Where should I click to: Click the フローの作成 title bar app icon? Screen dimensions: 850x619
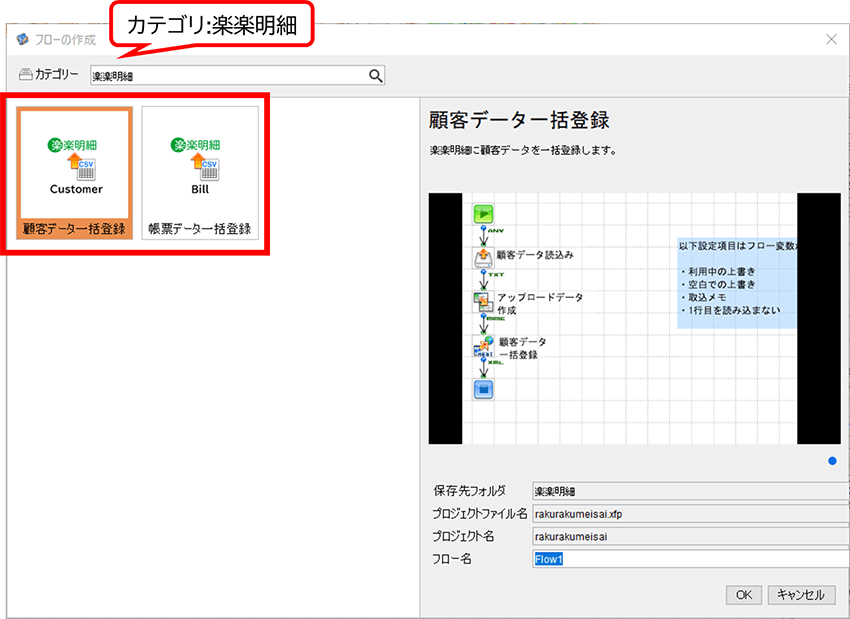(22, 39)
